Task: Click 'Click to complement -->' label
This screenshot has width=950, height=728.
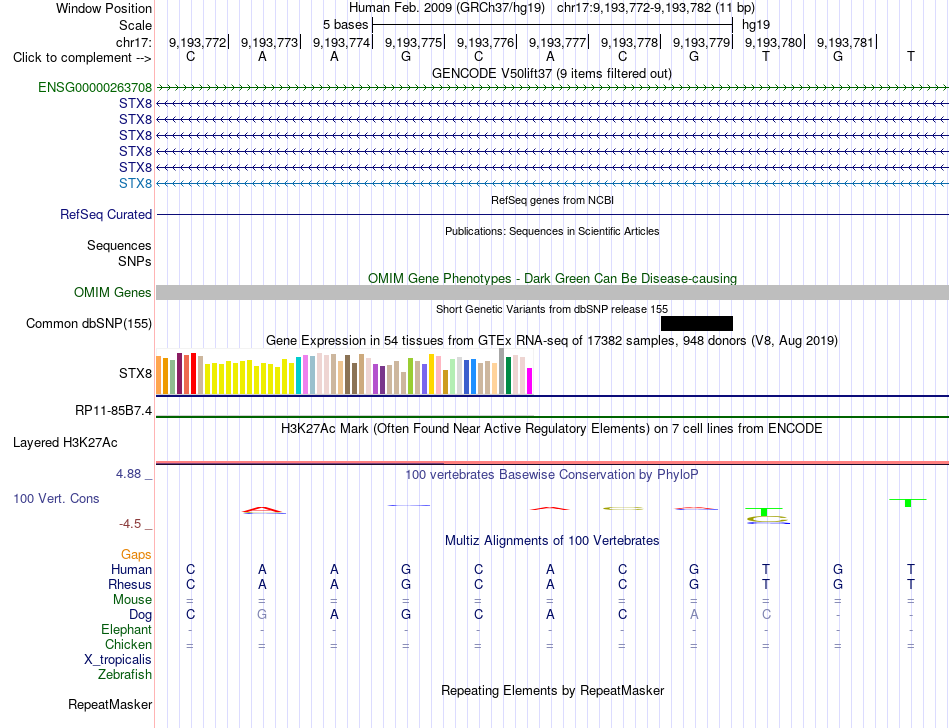Action: coord(82,58)
